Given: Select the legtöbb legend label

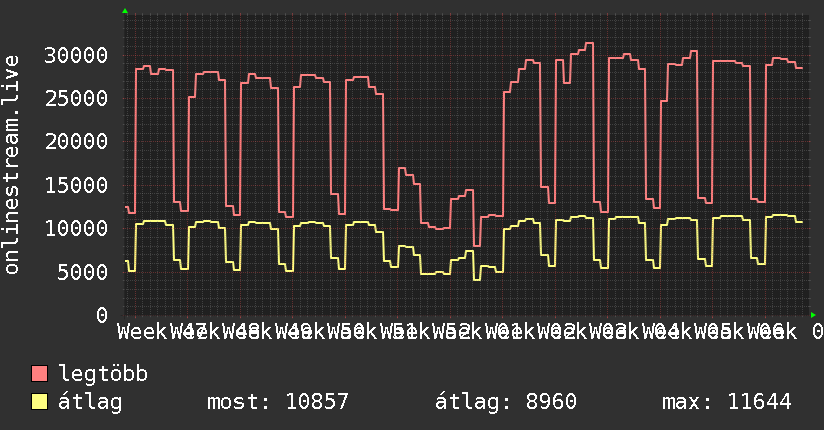Looking at the screenshot, I should (x=103, y=374).
